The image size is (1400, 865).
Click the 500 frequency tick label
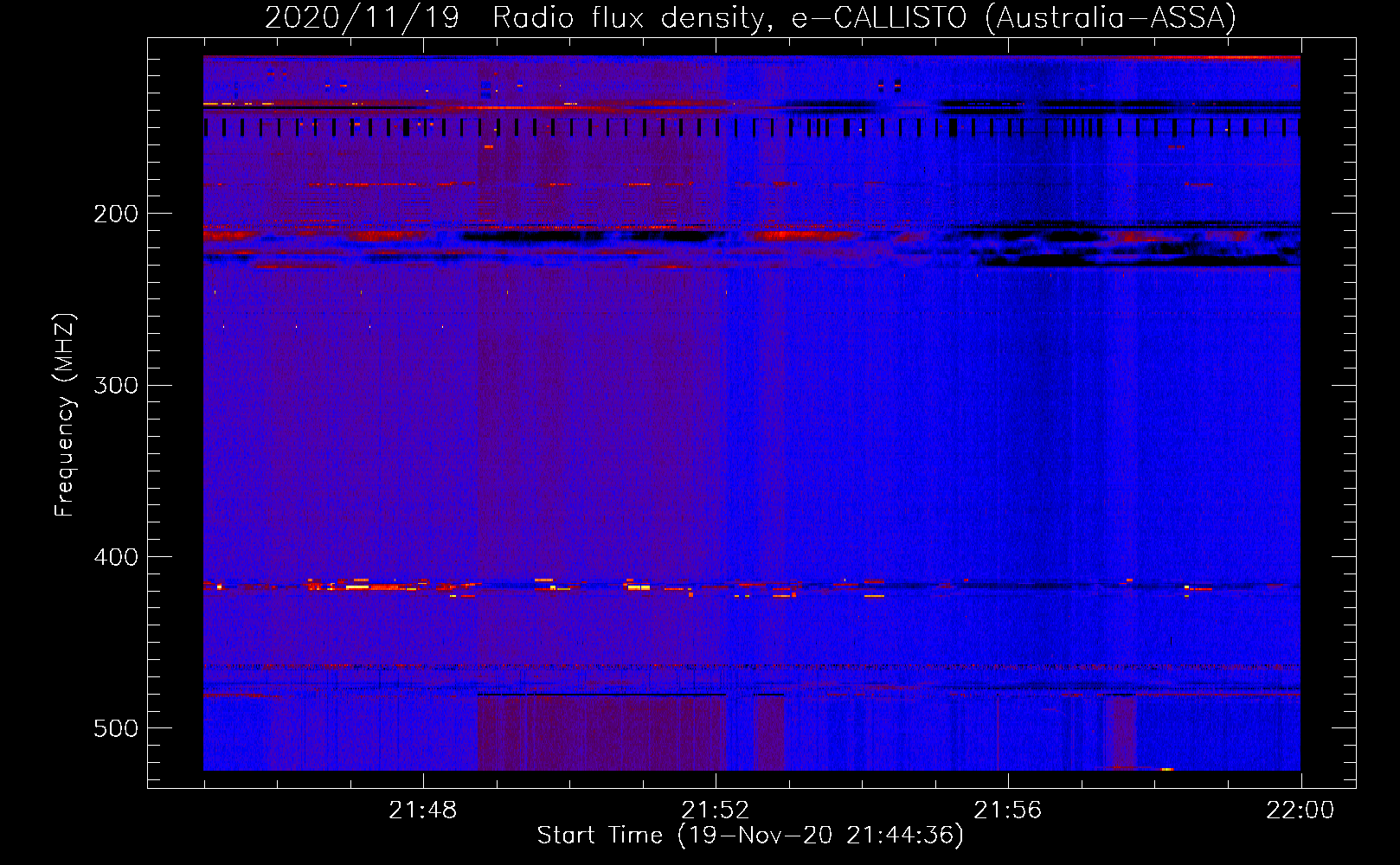coord(115,728)
